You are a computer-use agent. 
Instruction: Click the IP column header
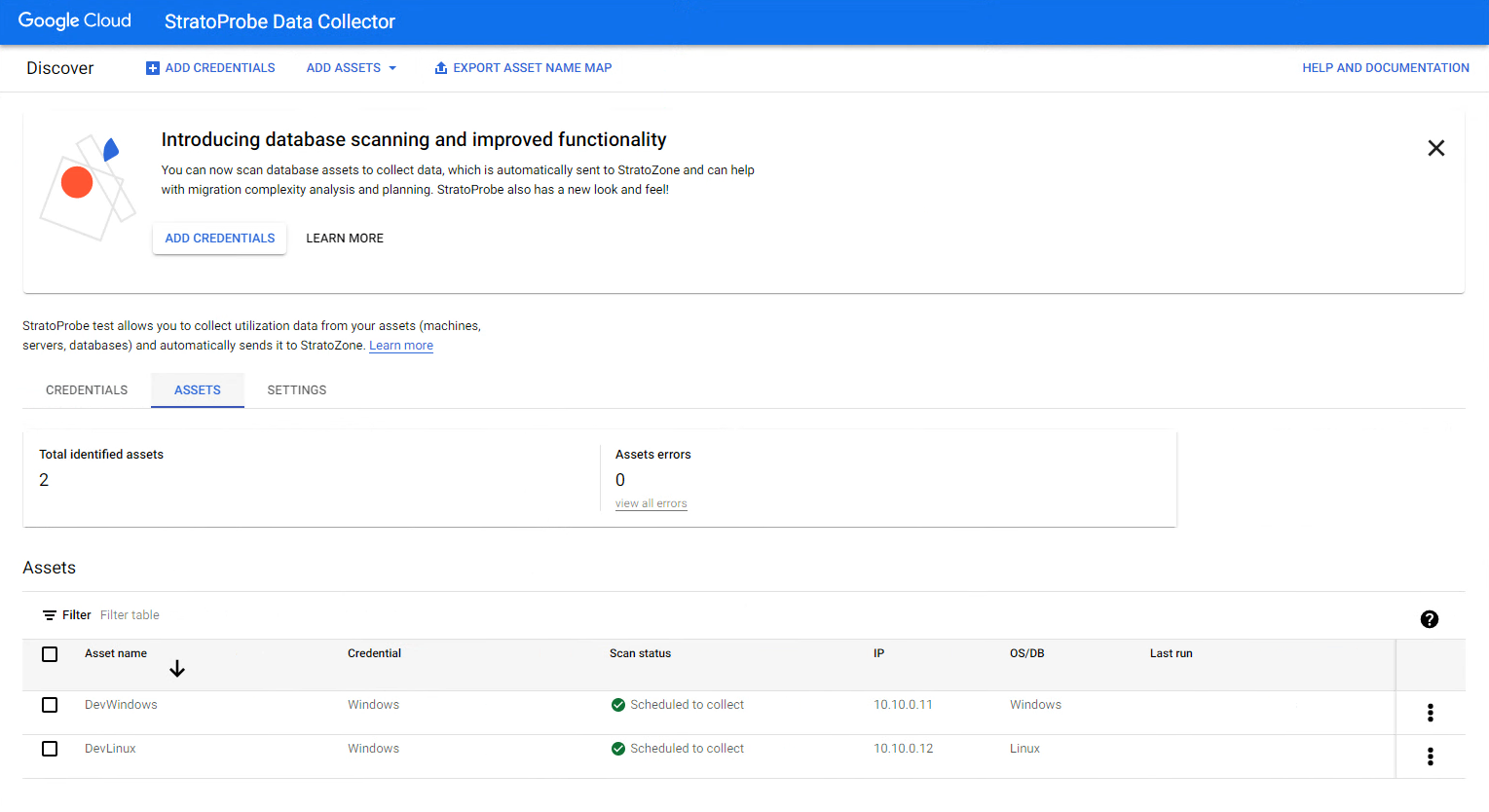(878, 653)
